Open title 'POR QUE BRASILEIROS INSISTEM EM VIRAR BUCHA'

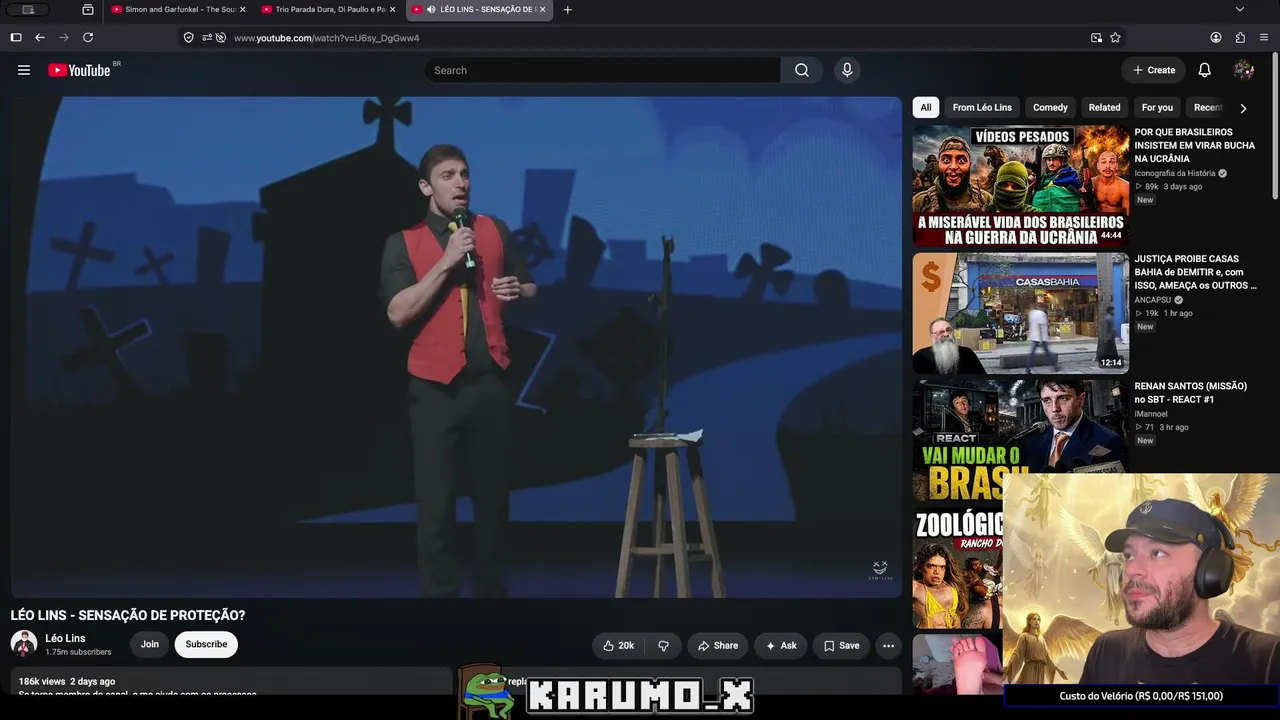click(1194, 145)
